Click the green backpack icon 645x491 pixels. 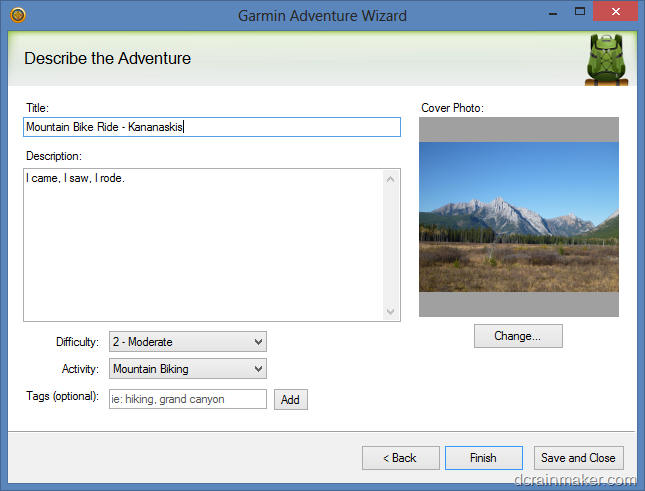click(x=606, y=60)
